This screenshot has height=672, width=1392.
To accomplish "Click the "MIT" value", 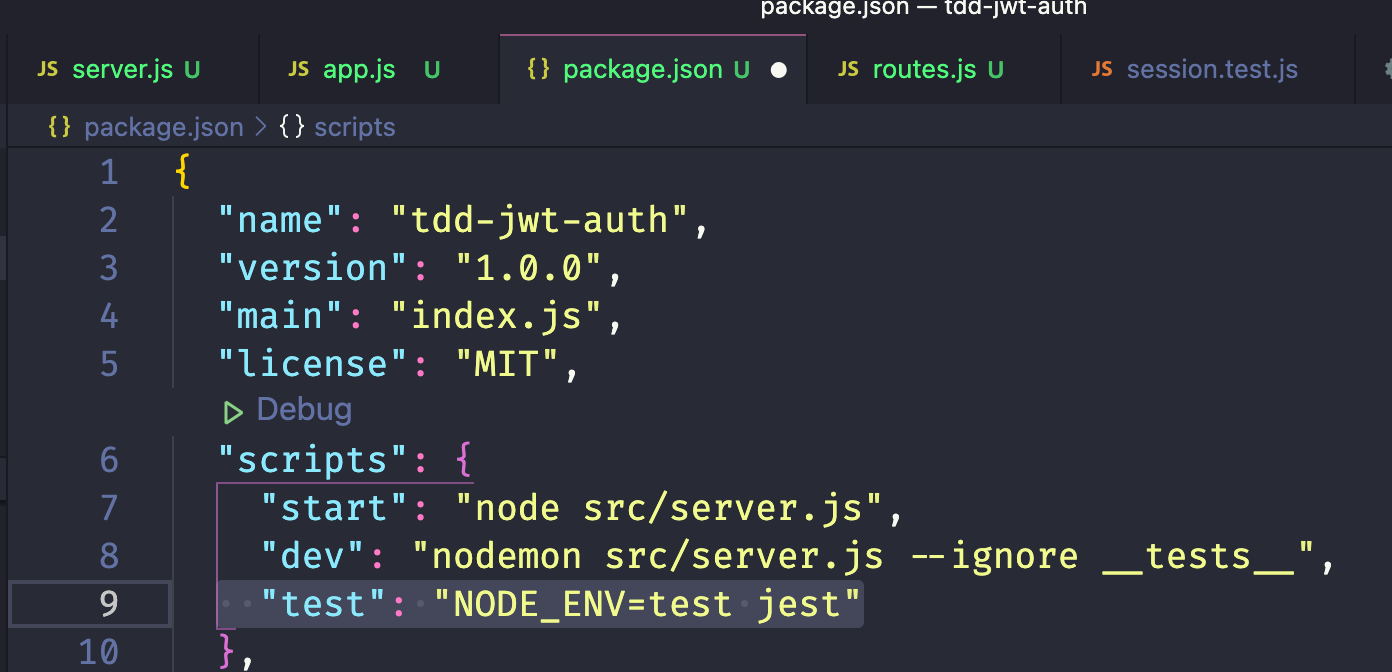I will click(507, 364).
